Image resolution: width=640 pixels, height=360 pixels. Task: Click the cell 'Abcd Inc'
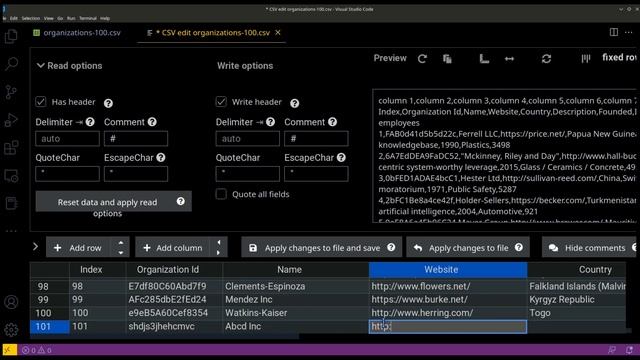click(x=296, y=327)
